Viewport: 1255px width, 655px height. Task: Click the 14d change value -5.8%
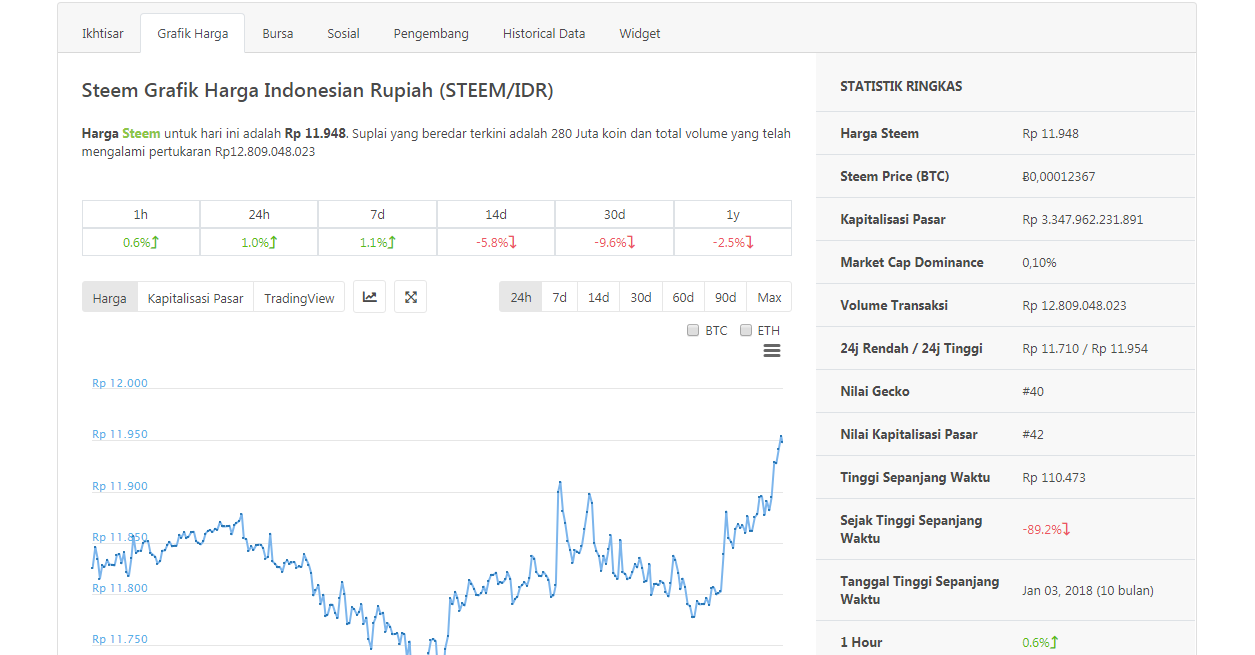pos(496,242)
